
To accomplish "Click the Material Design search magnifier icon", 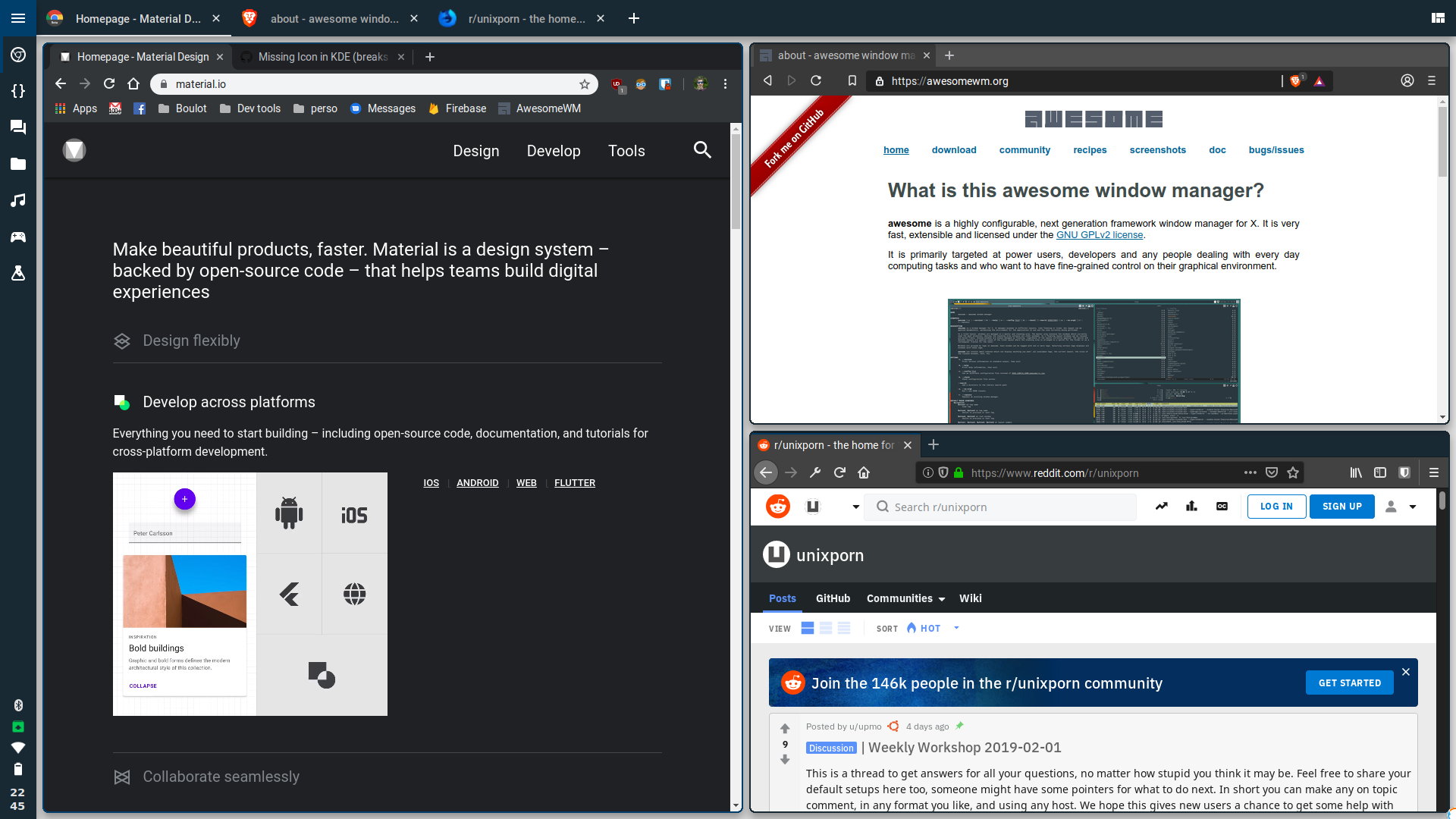I will pos(702,150).
